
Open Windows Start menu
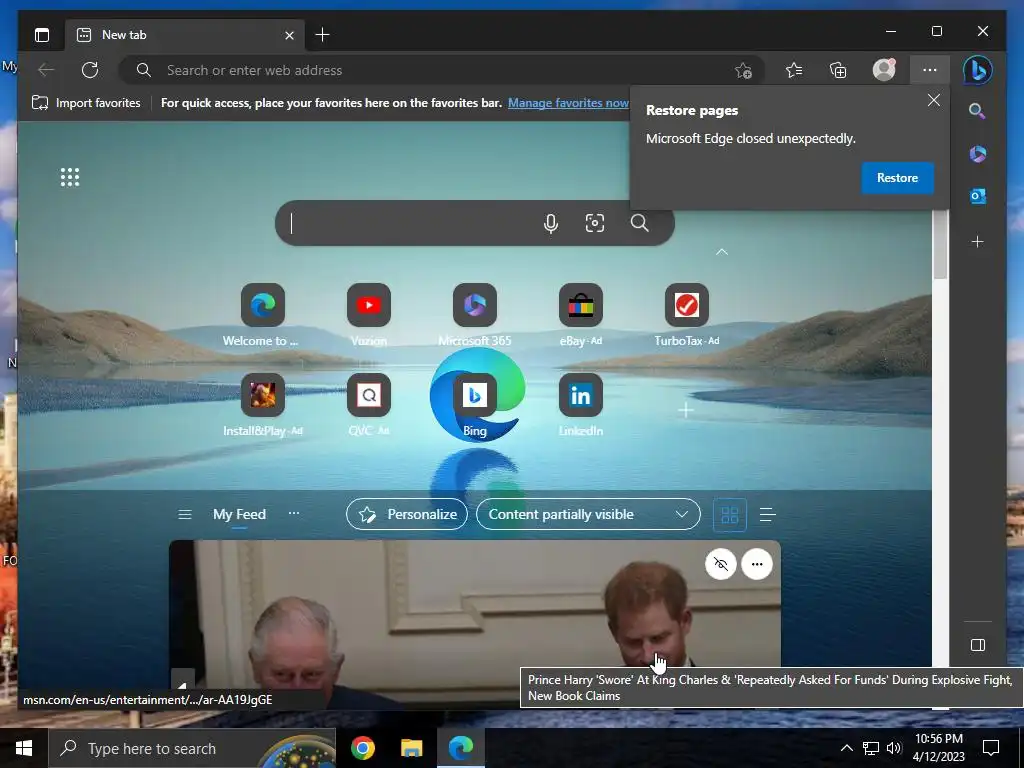point(24,748)
